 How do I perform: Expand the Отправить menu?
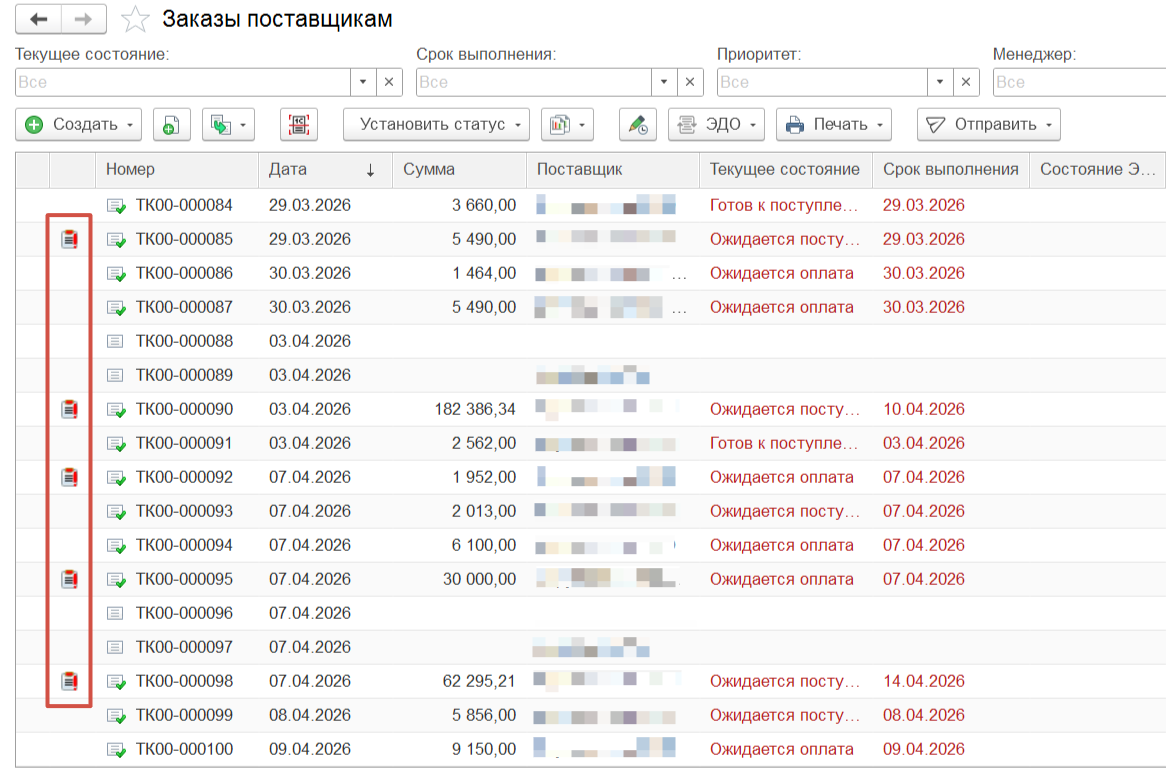tap(1049, 125)
